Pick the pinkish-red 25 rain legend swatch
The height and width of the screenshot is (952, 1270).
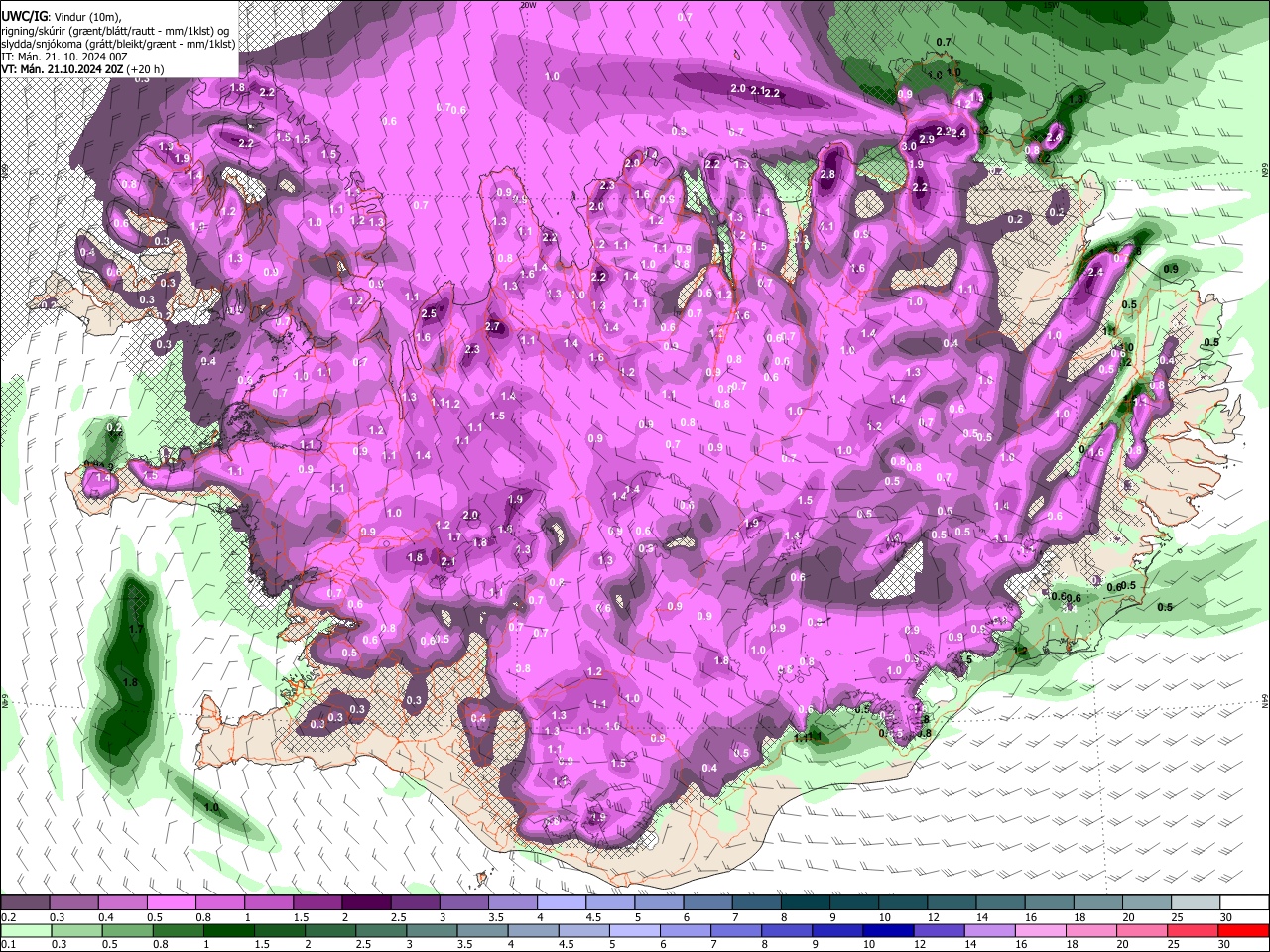tap(1193, 930)
